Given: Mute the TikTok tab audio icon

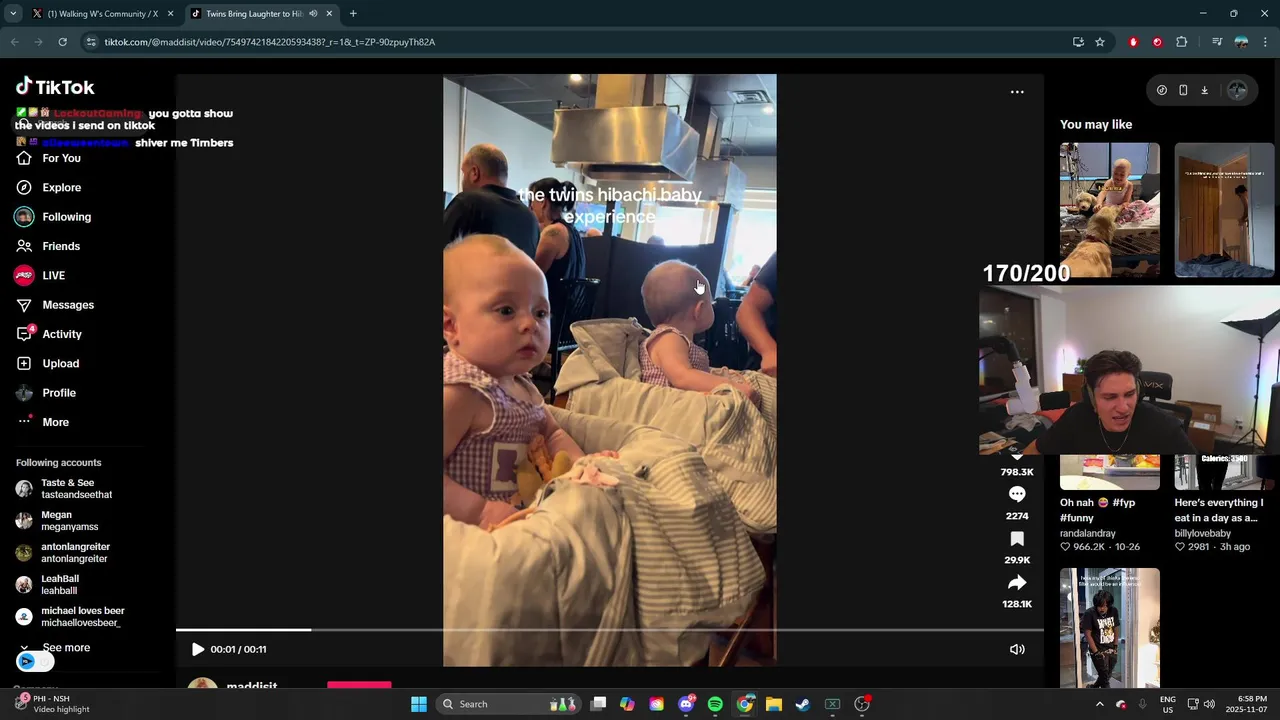Looking at the screenshot, I should (x=313, y=14).
